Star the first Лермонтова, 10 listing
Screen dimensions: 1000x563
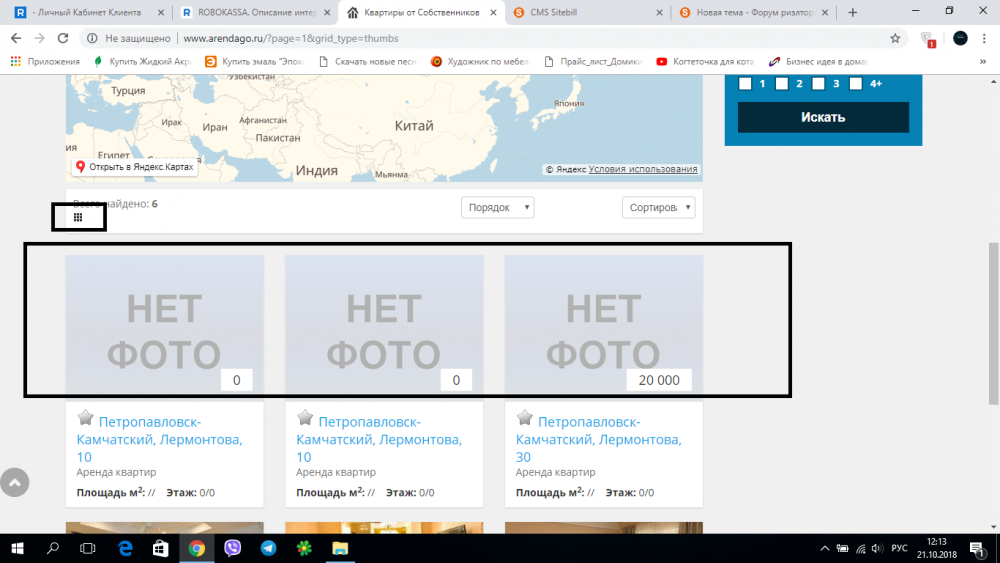[x=86, y=418]
